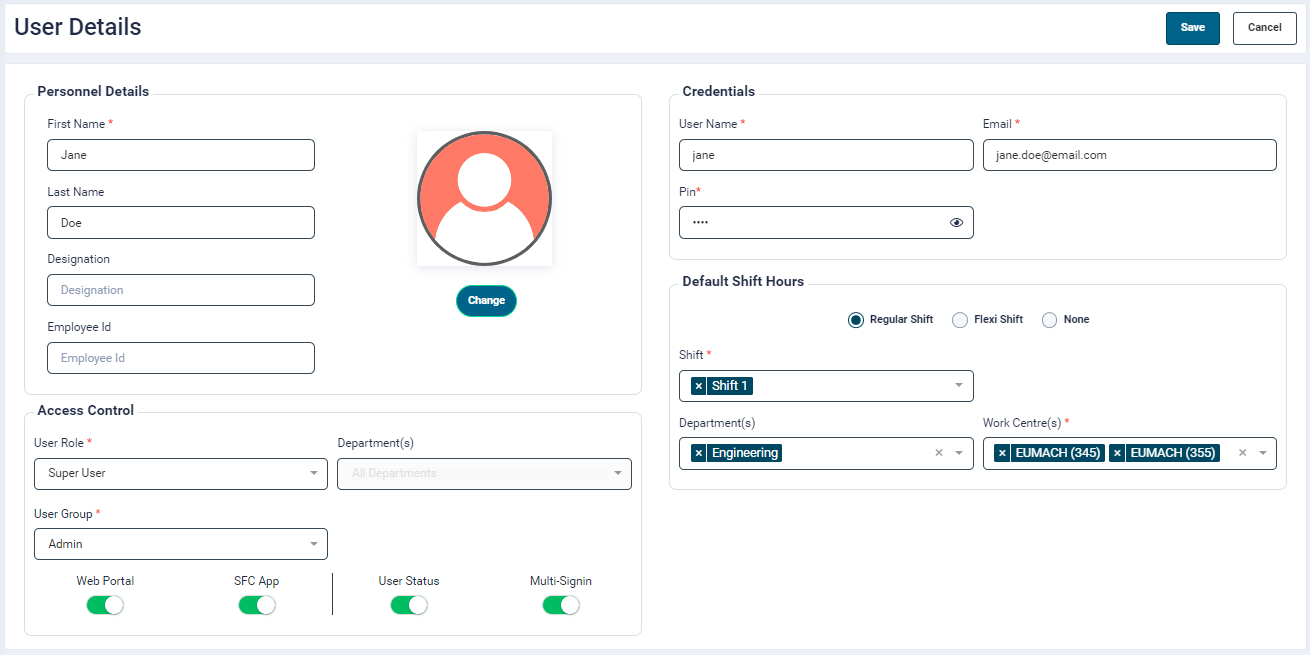This screenshot has width=1310, height=655.
Task: Open the Work Centre(s) dropdown arrow
Action: pos(1263,453)
